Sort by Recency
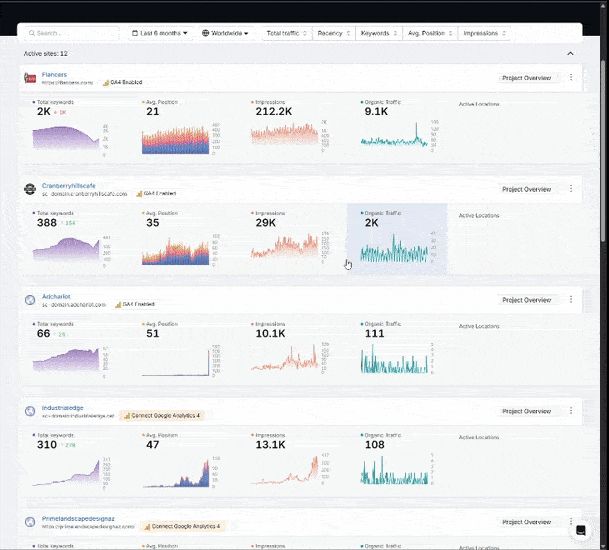The image size is (609, 550). (x=334, y=33)
